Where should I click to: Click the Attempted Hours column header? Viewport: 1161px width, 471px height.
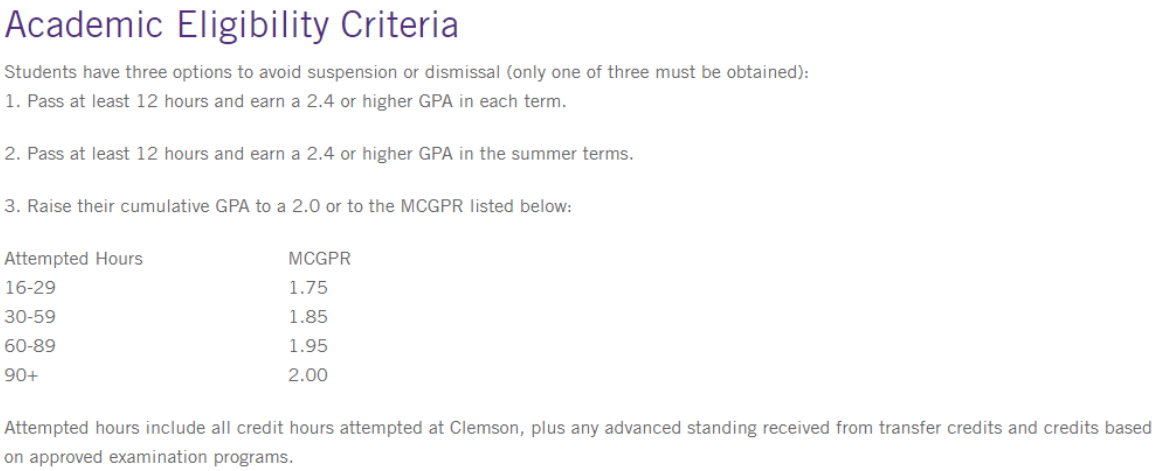(73, 259)
